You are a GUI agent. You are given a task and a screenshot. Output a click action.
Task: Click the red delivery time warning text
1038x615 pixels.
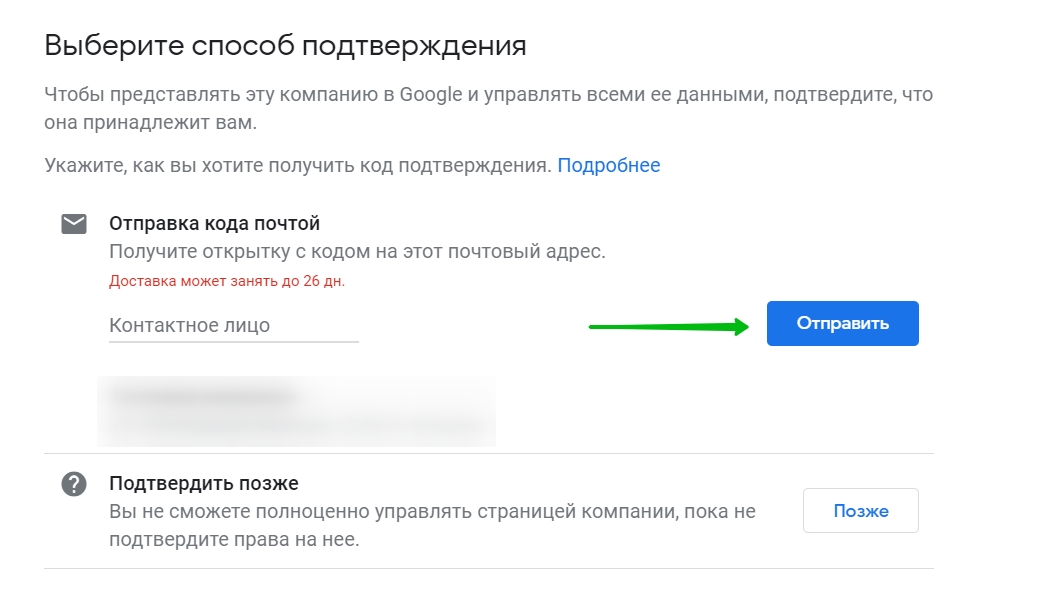227,281
